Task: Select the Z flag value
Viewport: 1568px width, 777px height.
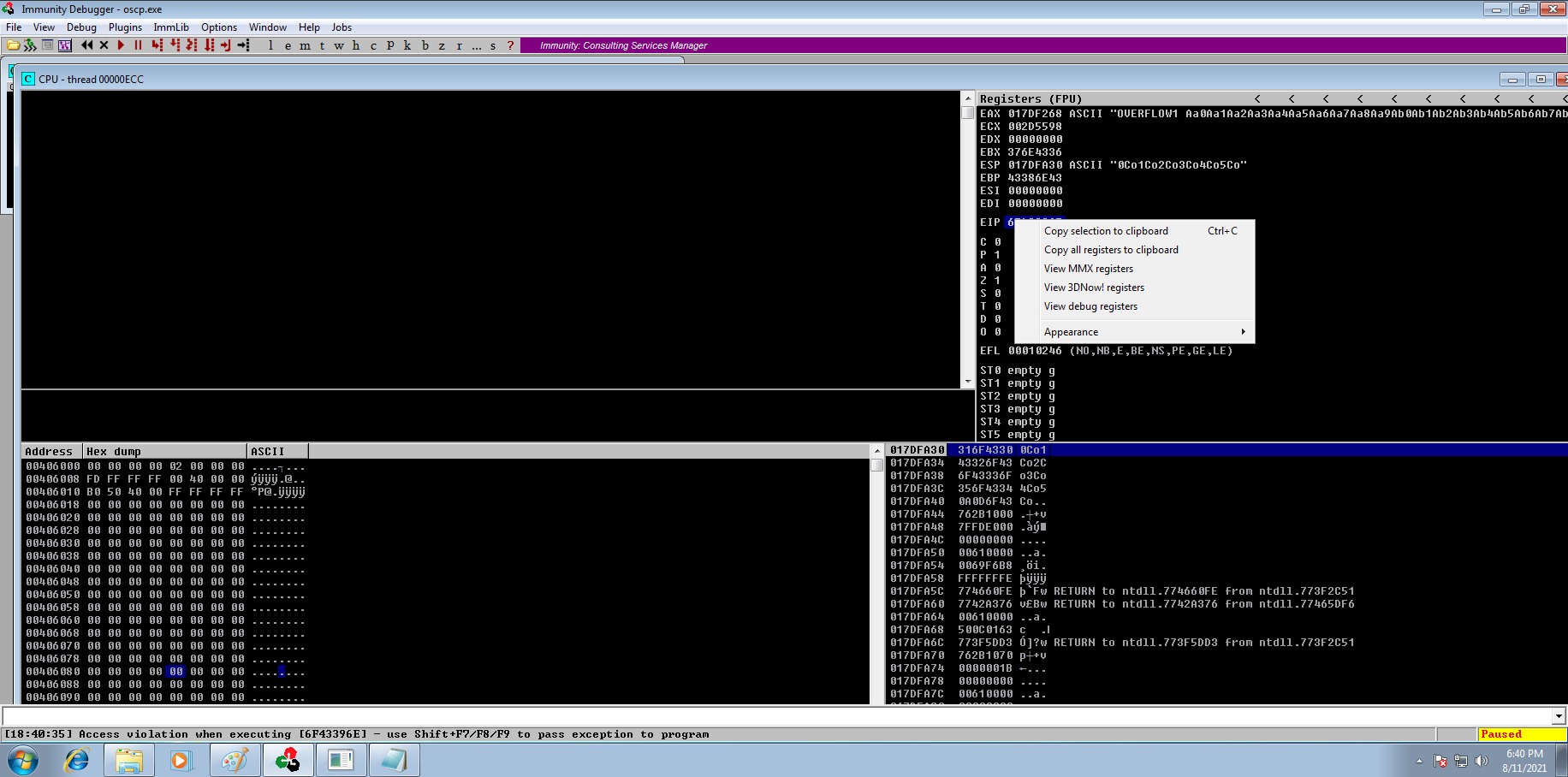Action: click(997, 281)
